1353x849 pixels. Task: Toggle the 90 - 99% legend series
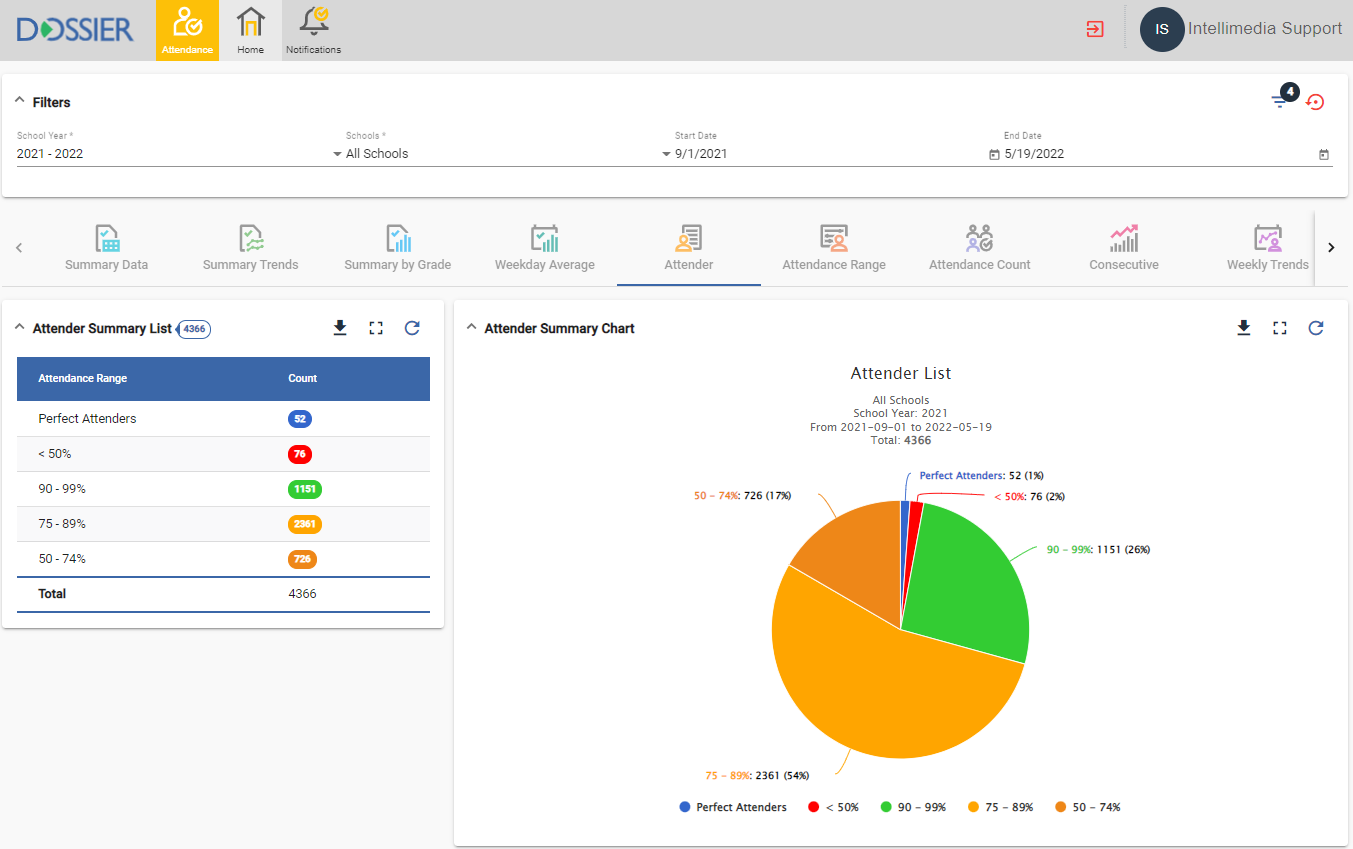coord(913,807)
